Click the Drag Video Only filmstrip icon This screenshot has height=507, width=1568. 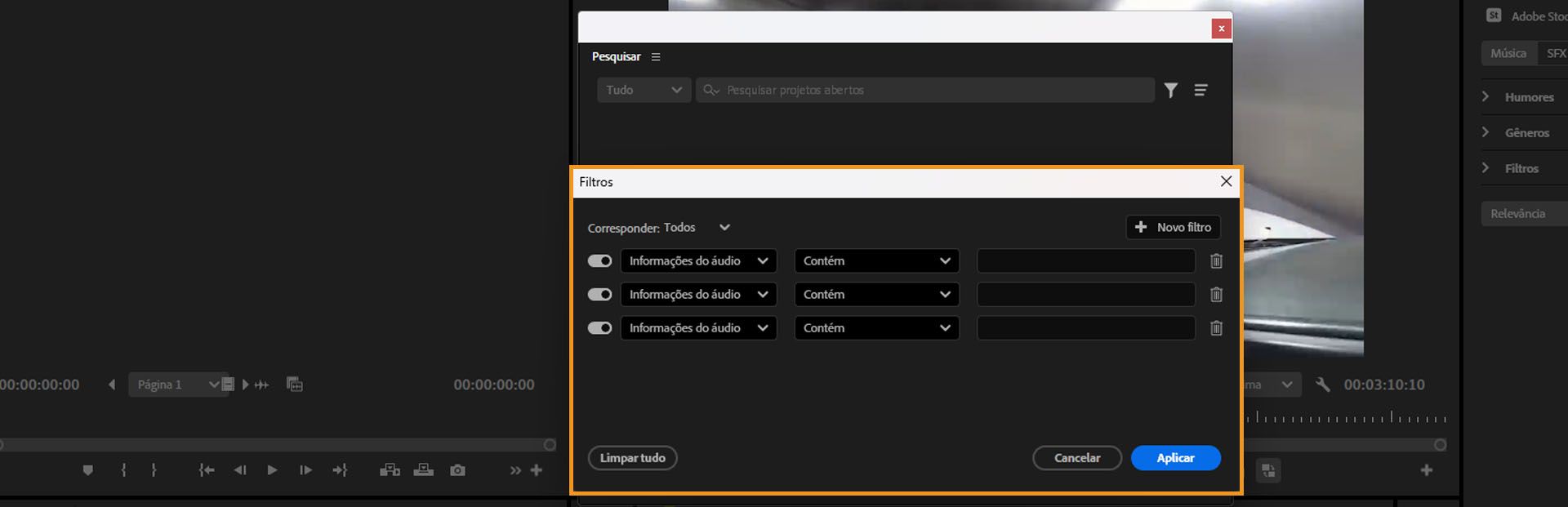pos(229,385)
